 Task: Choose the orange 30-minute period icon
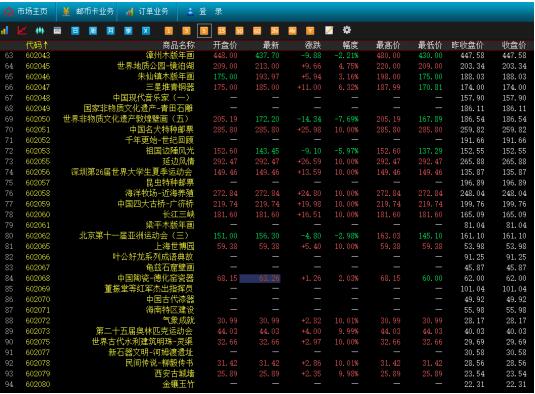tap(240, 31)
